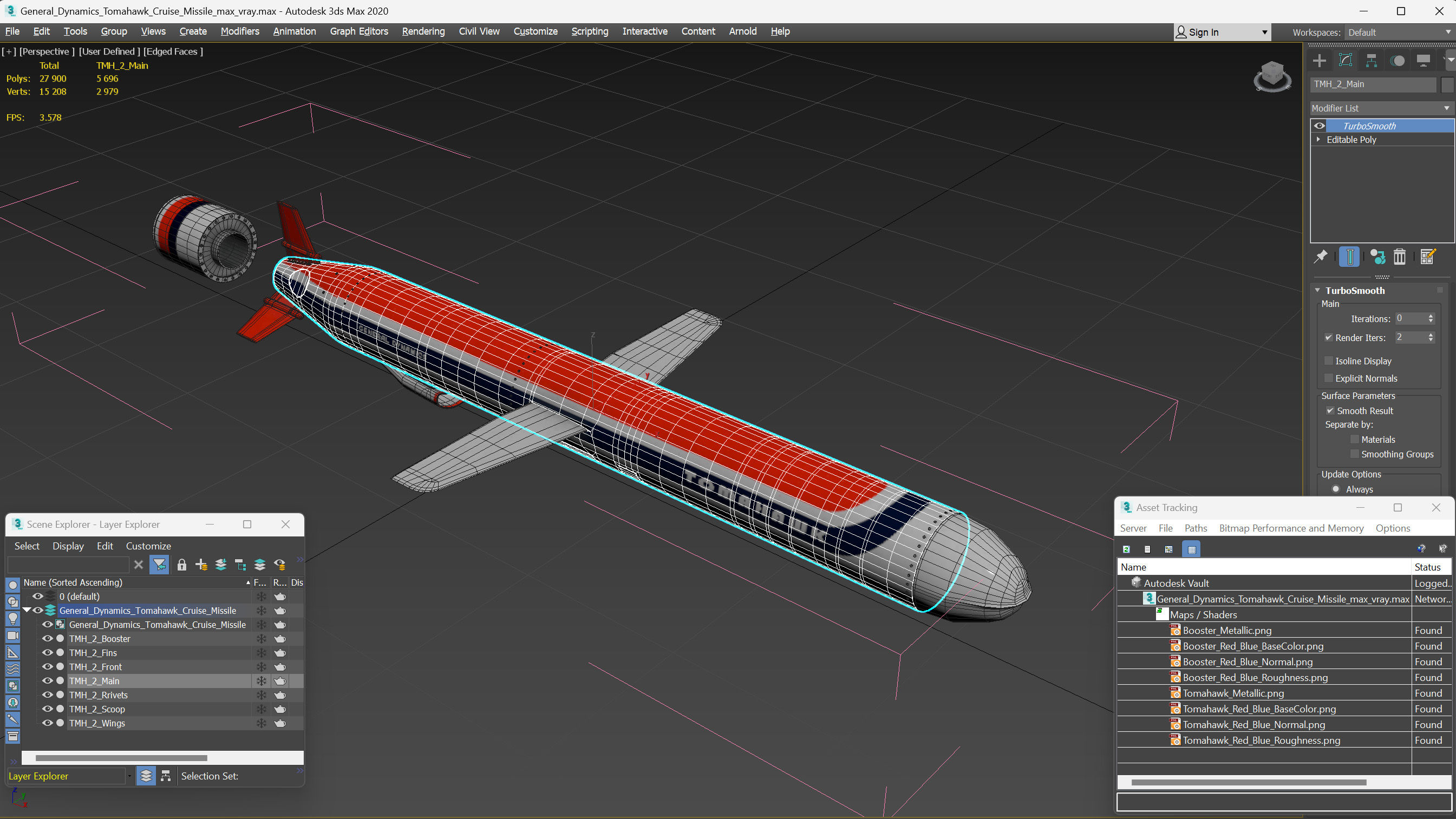The height and width of the screenshot is (819, 1456).
Task: Collapse the General_Dynamics_Tomahawk_Cruise_Missile layer
Action: [26, 611]
